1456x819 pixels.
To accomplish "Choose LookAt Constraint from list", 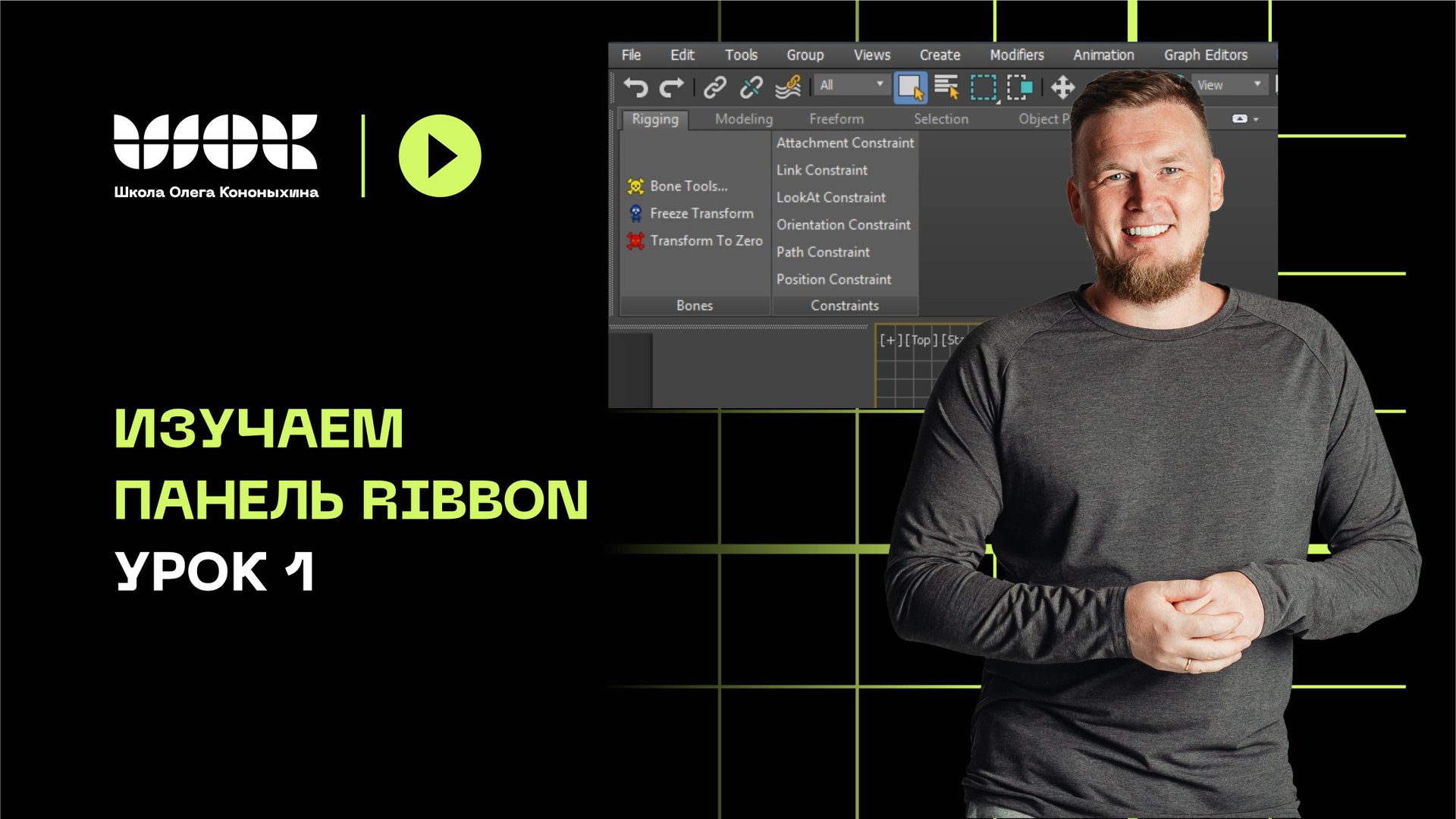I will click(x=830, y=197).
